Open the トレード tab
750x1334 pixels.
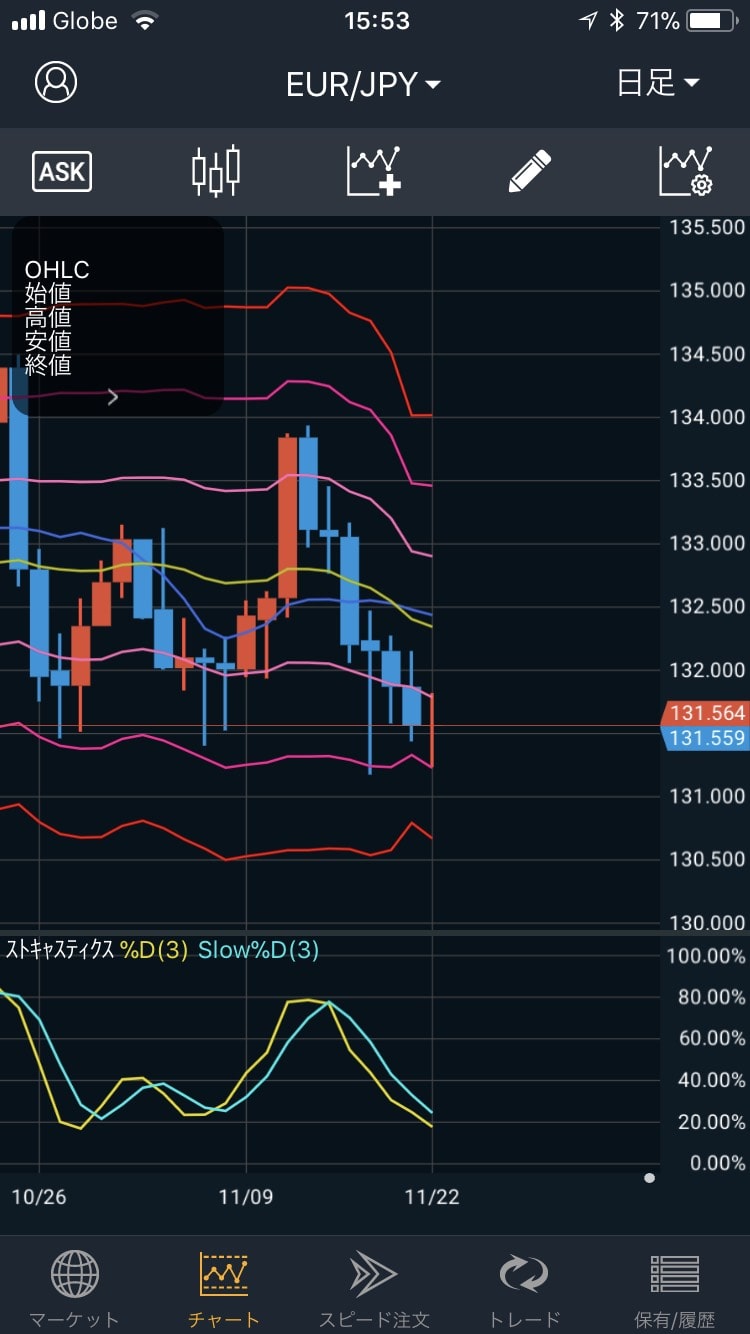coord(524,1288)
